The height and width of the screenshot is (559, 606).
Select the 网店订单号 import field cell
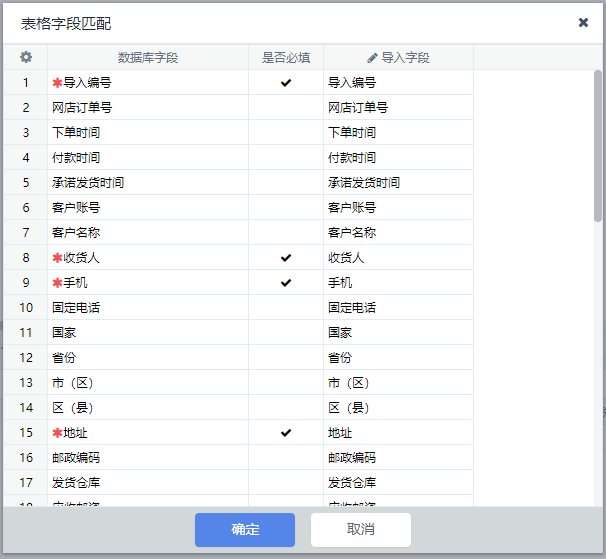[398, 108]
